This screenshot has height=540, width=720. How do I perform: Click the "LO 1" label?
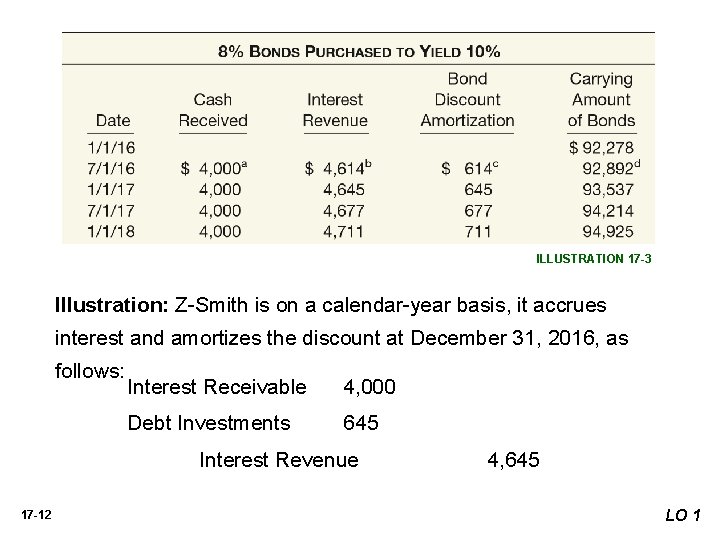tap(687, 515)
